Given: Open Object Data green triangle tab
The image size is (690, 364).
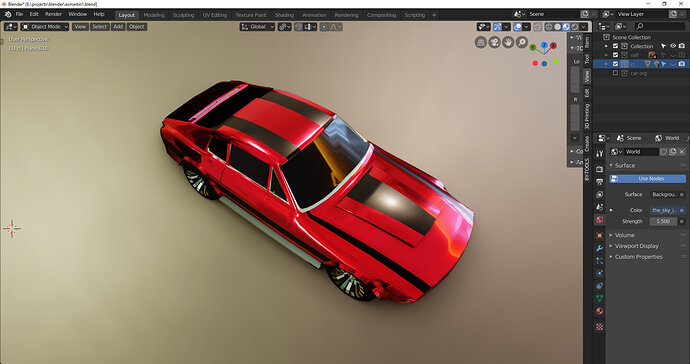Looking at the screenshot, I should point(599,298).
